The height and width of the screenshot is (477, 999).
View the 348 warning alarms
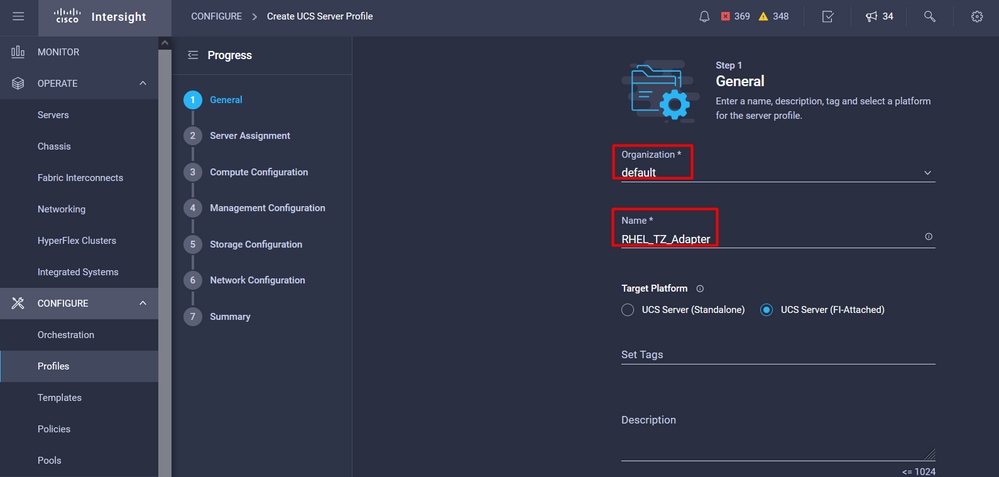pyautogui.click(x=773, y=17)
